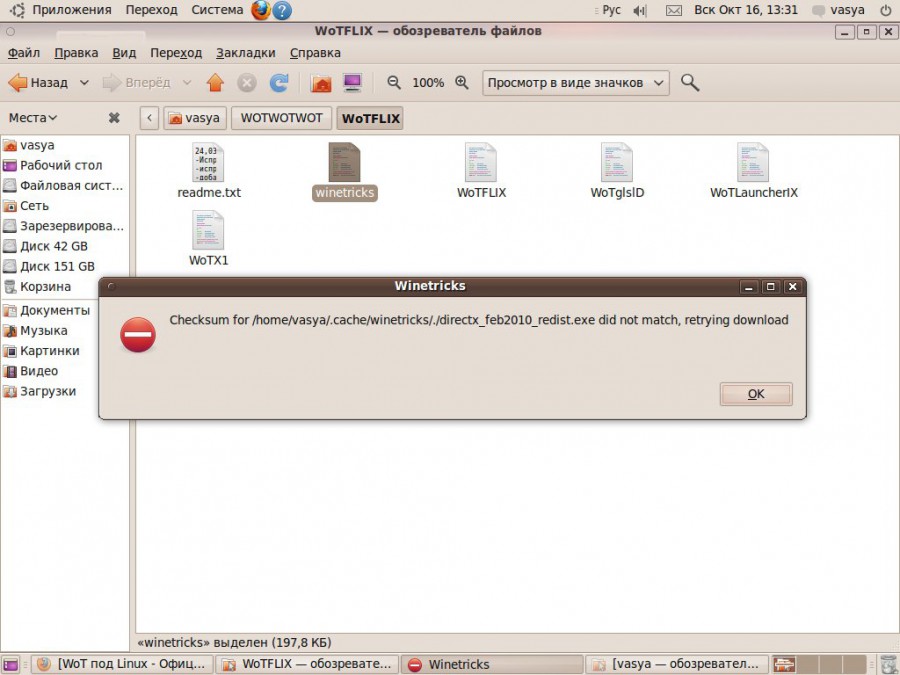Image resolution: width=900 pixels, height=675 pixels.
Task: Open Загрузки in the sidebar
Action: [47, 391]
